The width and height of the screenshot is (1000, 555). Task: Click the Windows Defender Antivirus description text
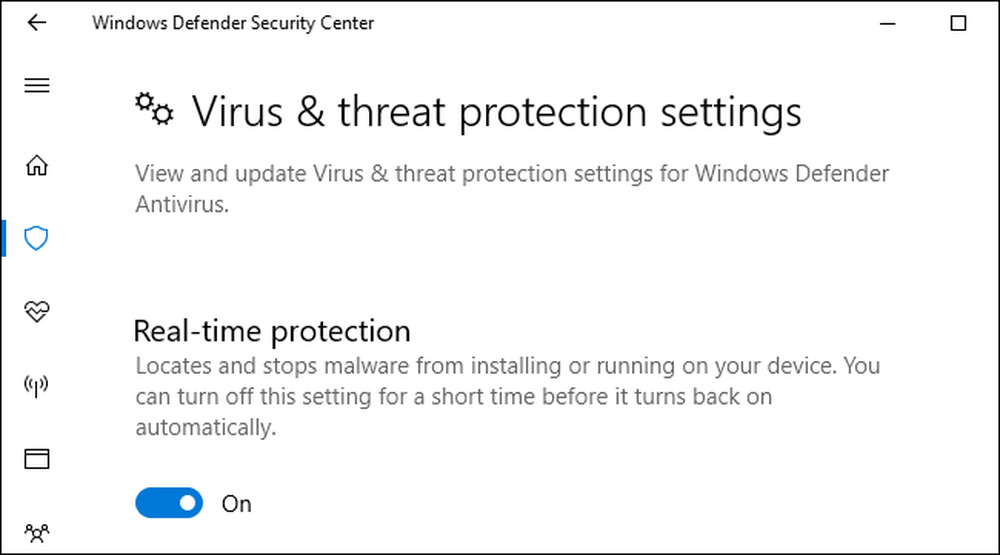(x=512, y=189)
